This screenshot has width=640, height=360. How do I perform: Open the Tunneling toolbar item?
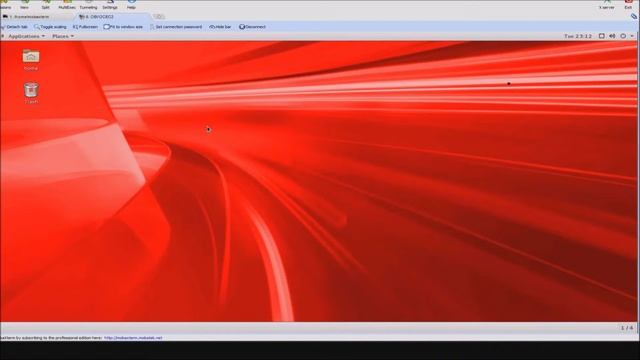coord(88,4)
